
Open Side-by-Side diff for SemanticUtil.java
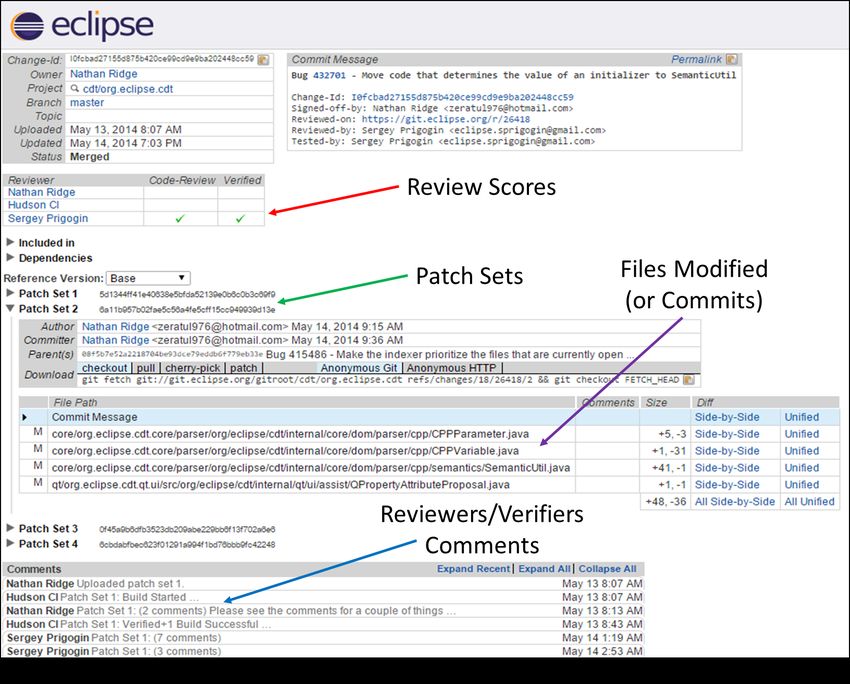tap(727, 467)
